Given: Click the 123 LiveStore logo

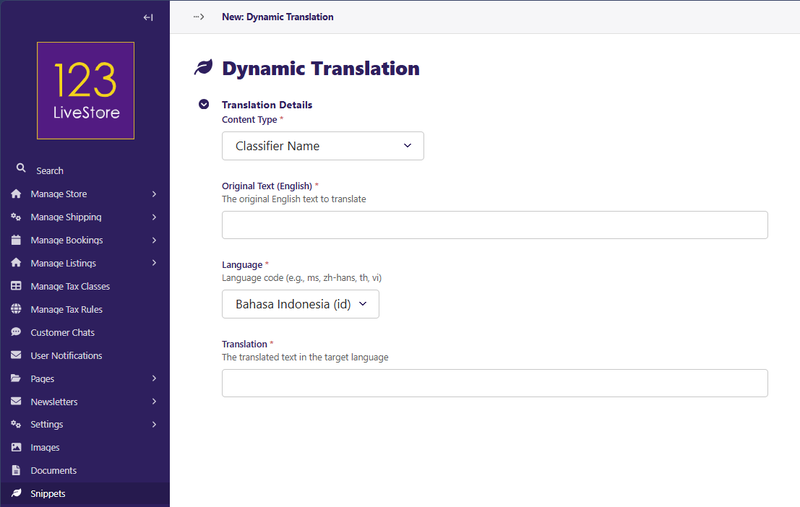Looking at the screenshot, I should click(x=86, y=91).
